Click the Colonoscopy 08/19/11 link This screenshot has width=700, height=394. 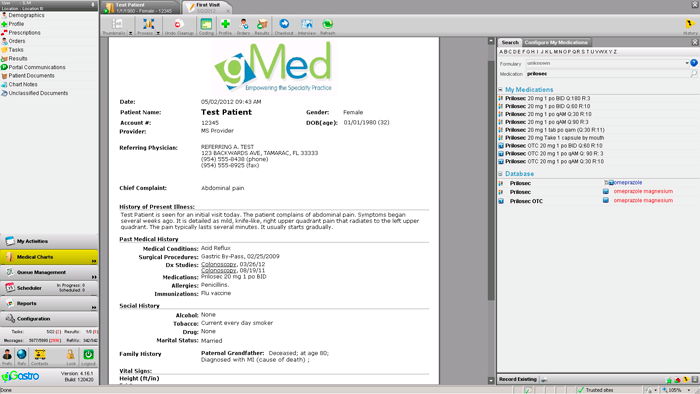[x=219, y=270]
